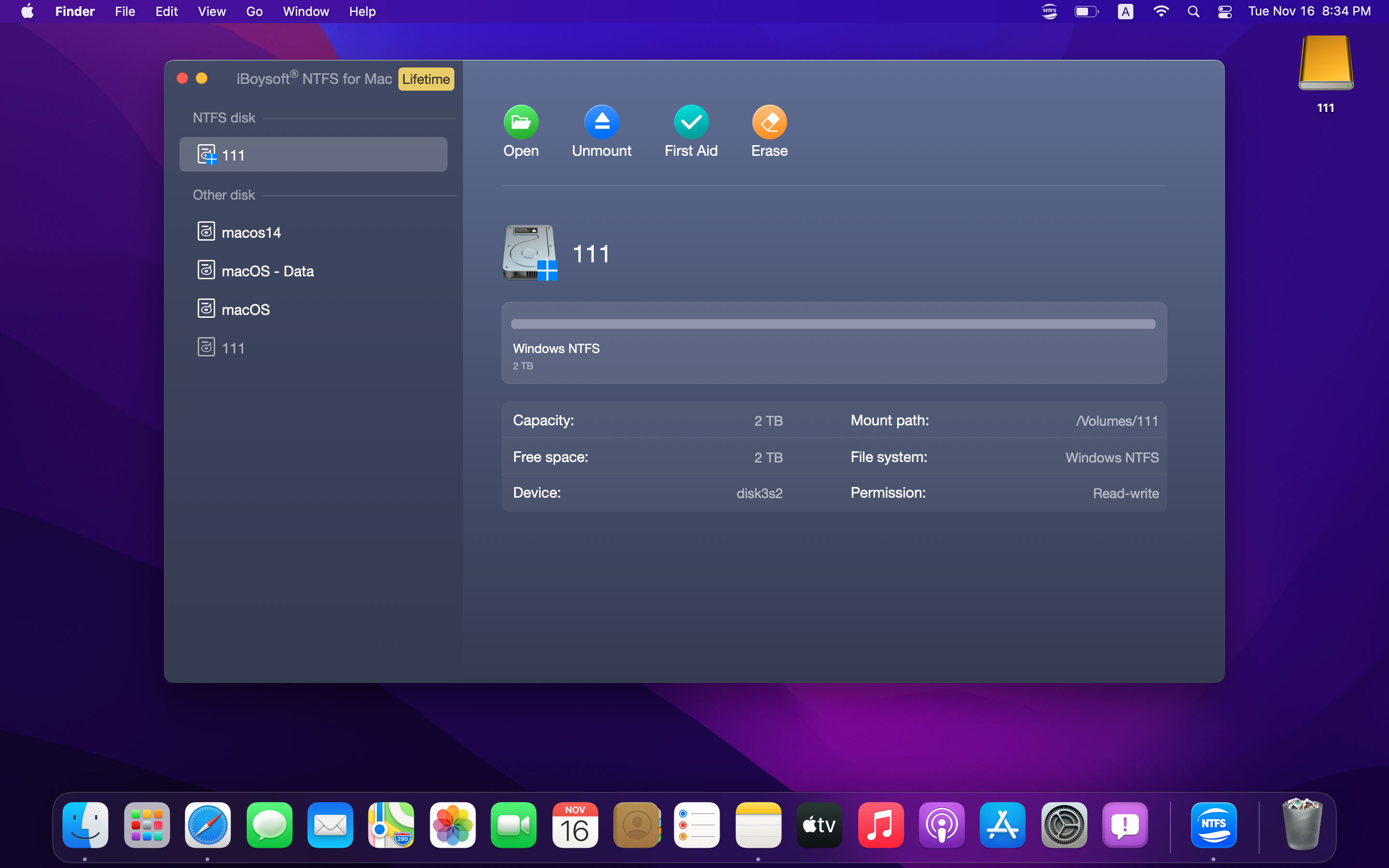Unmount the 111 disk
Screen dimensions: 1389x868
pyautogui.click(x=601, y=131)
